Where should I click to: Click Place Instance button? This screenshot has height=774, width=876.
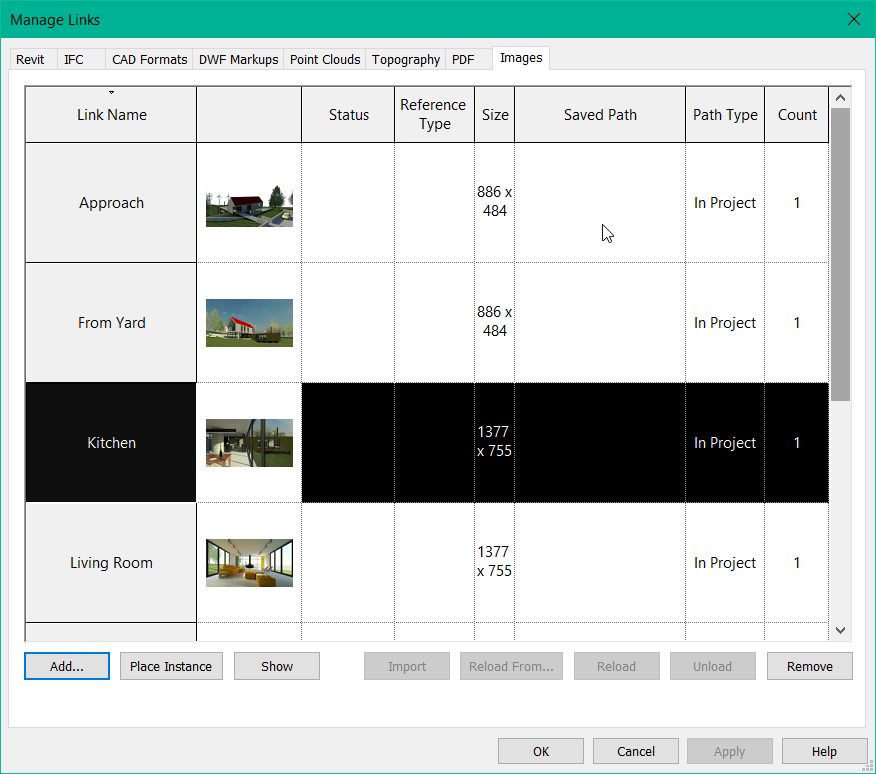[171, 666]
